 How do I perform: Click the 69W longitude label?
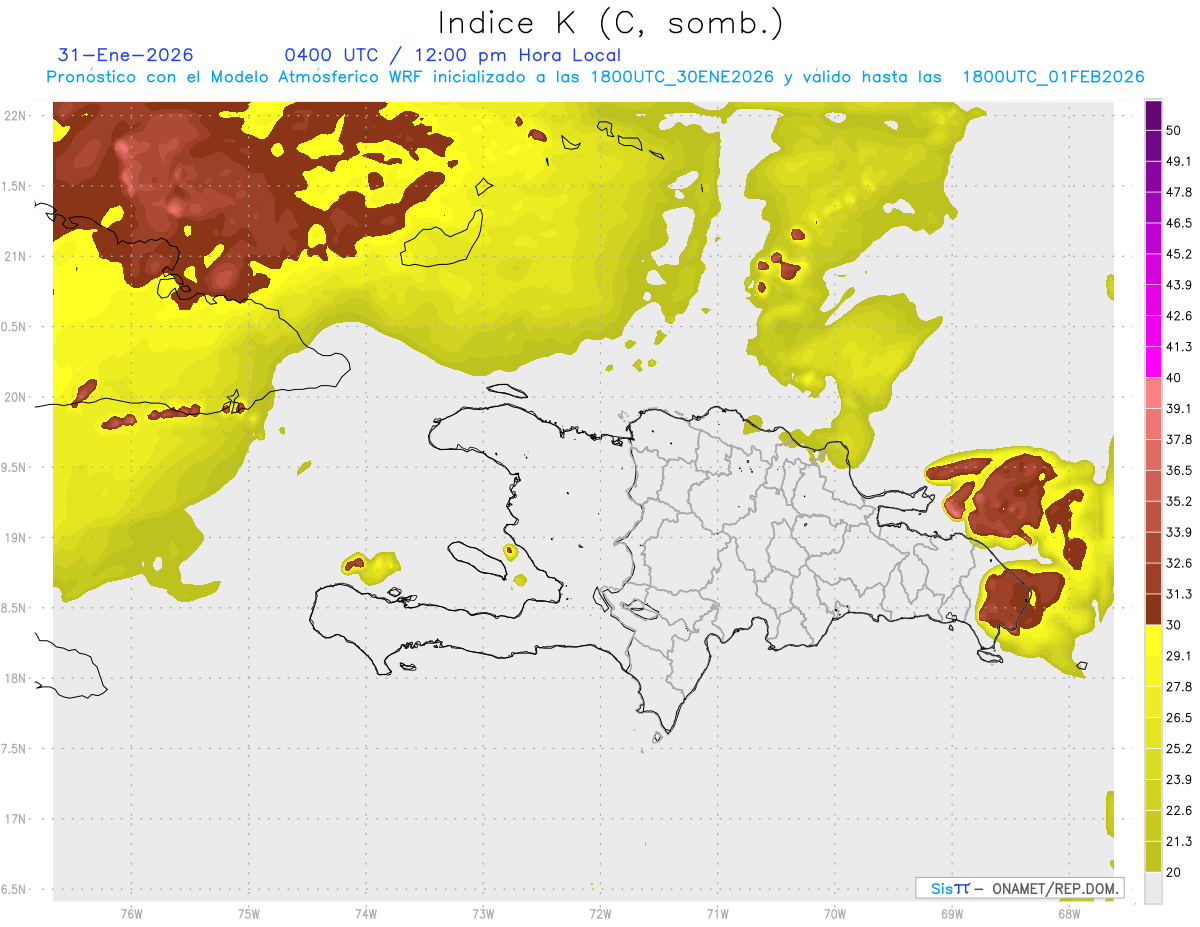pyautogui.click(x=952, y=914)
